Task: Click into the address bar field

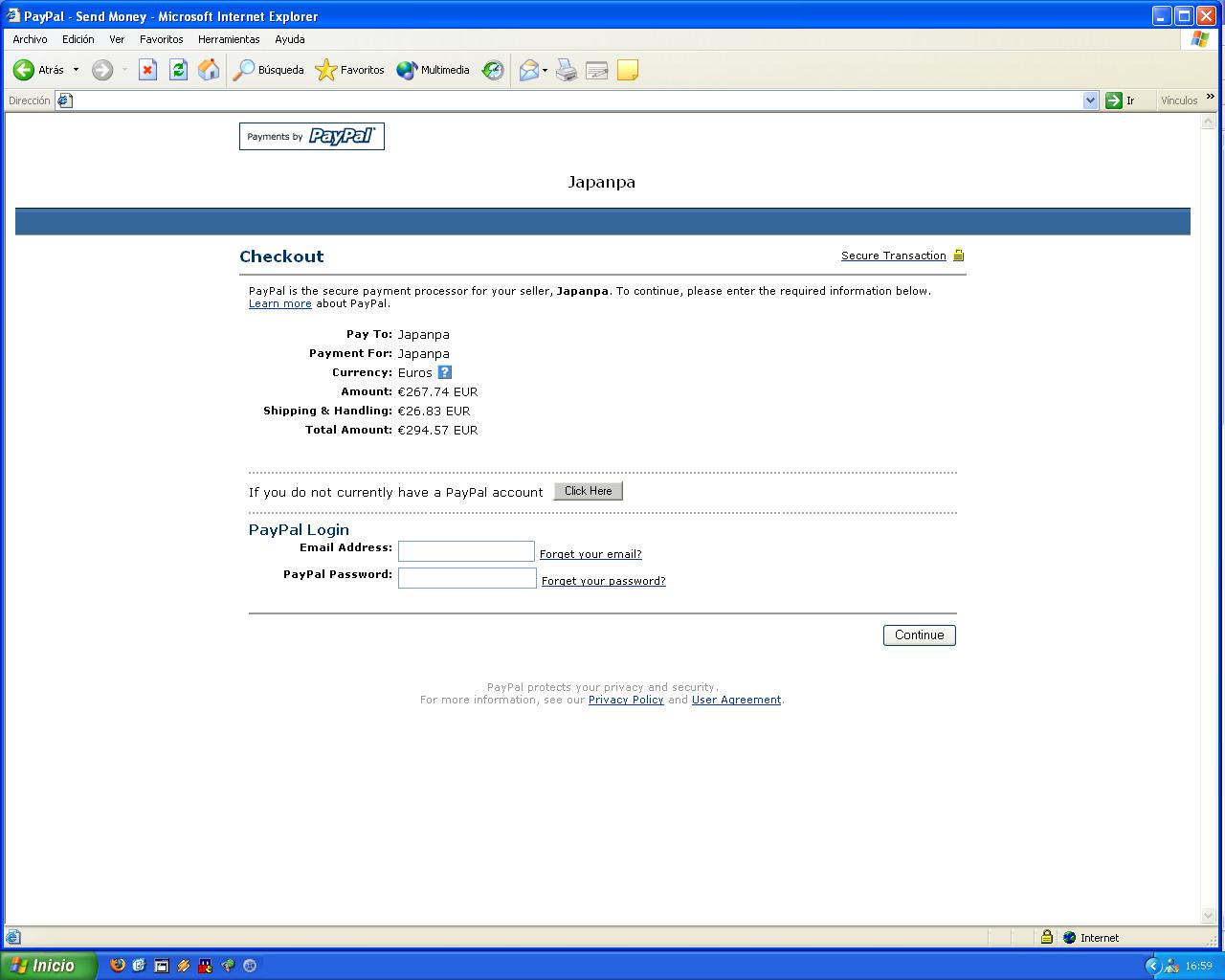Action: tap(577, 100)
